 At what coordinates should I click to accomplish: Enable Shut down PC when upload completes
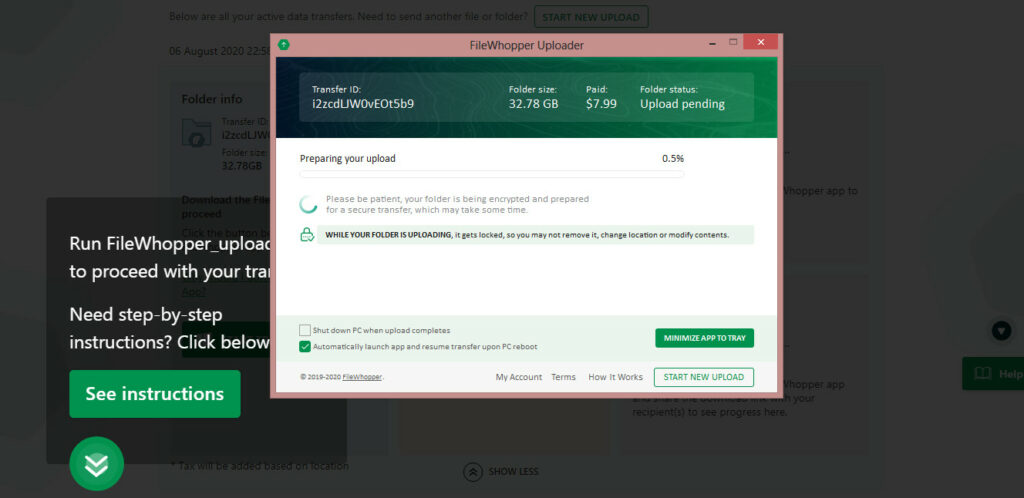point(305,330)
